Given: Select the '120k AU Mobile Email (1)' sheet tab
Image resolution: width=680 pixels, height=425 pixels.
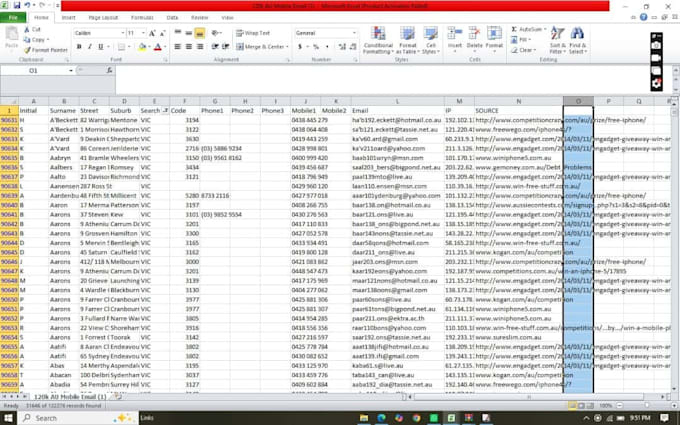Looking at the screenshot, I should pyautogui.click(x=70, y=396).
